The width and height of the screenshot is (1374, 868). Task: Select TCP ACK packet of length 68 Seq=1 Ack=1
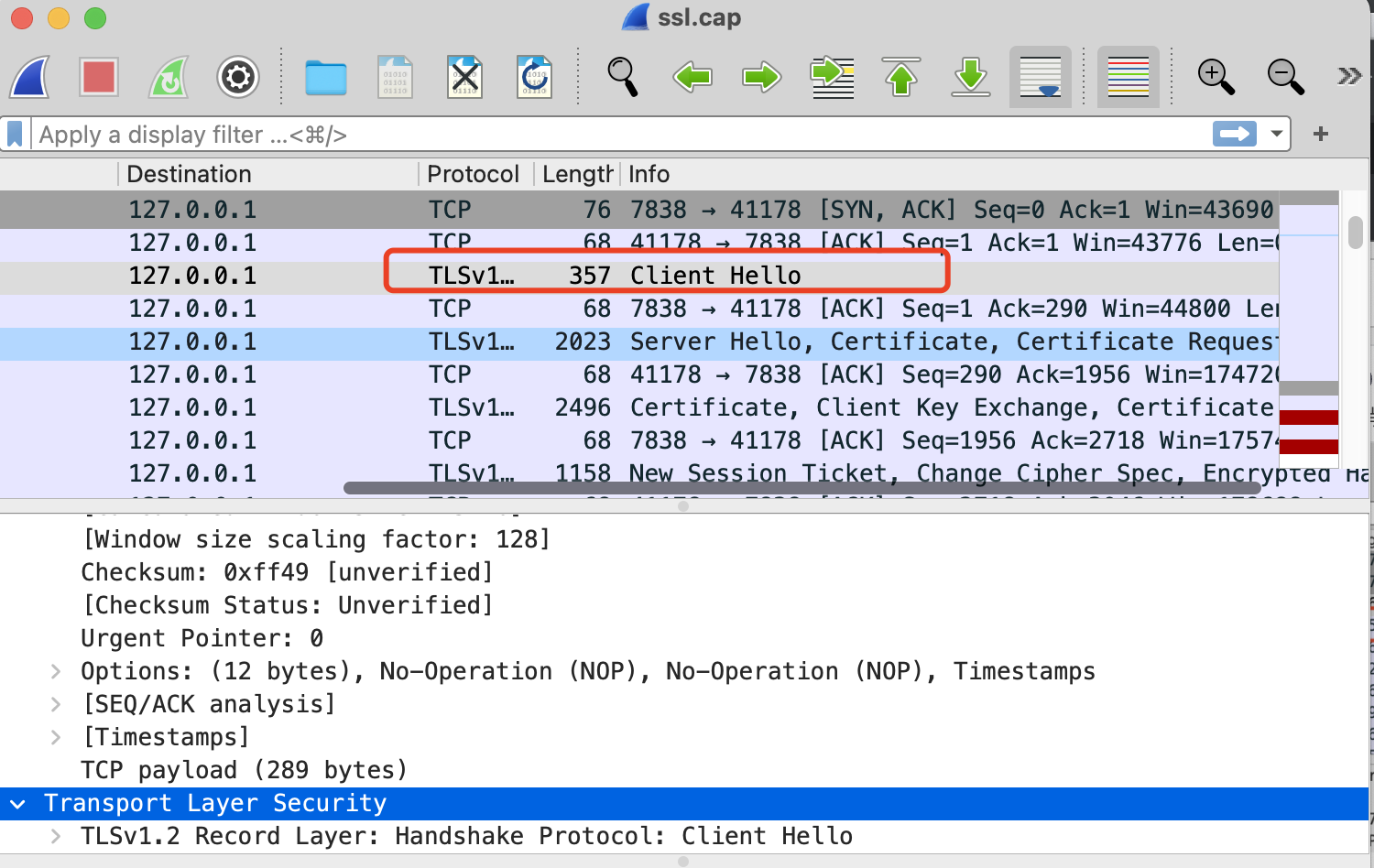(639, 243)
